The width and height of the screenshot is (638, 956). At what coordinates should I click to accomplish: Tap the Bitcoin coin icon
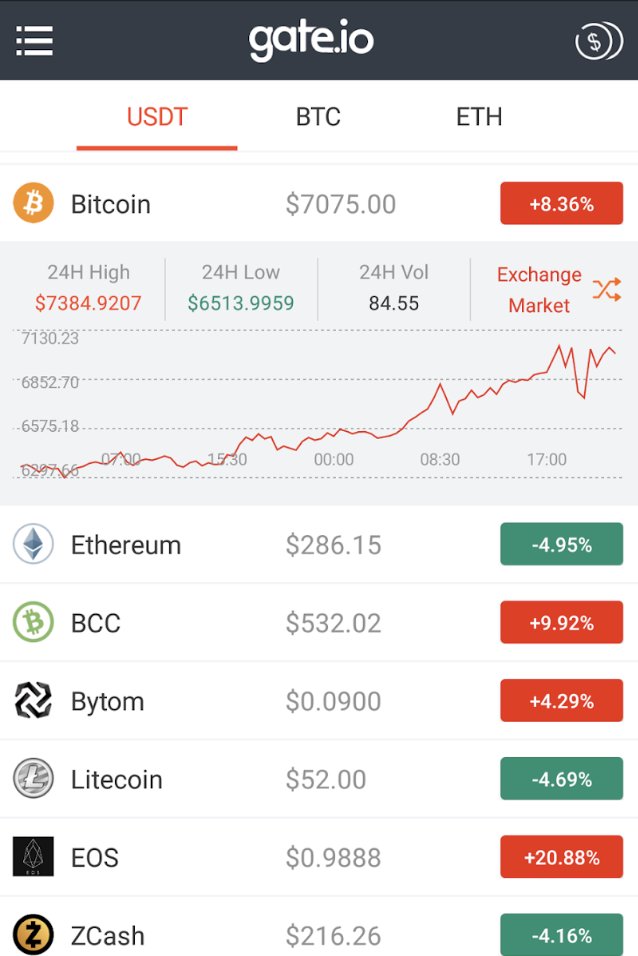coord(33,204)
